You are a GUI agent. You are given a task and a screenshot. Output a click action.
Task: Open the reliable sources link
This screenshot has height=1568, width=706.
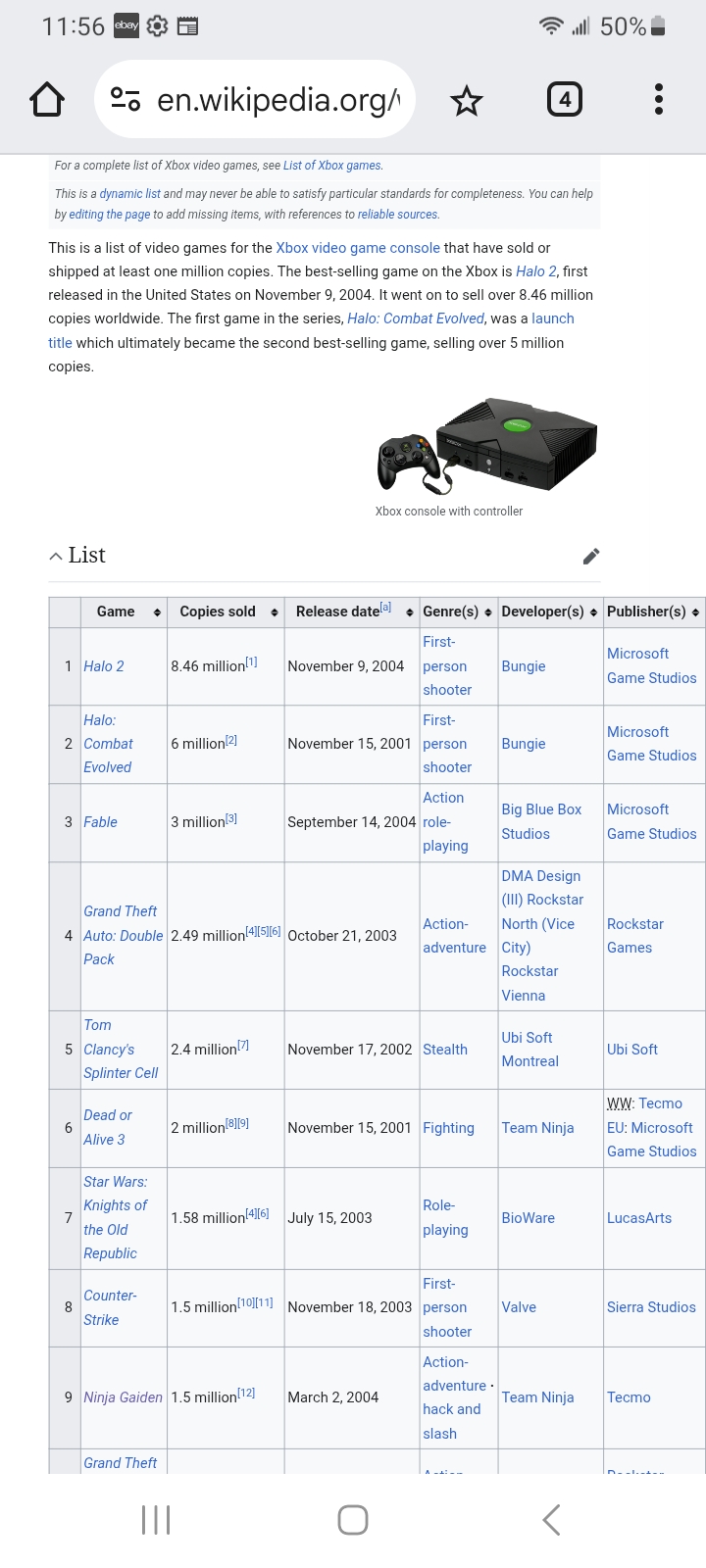pos(398,215)
